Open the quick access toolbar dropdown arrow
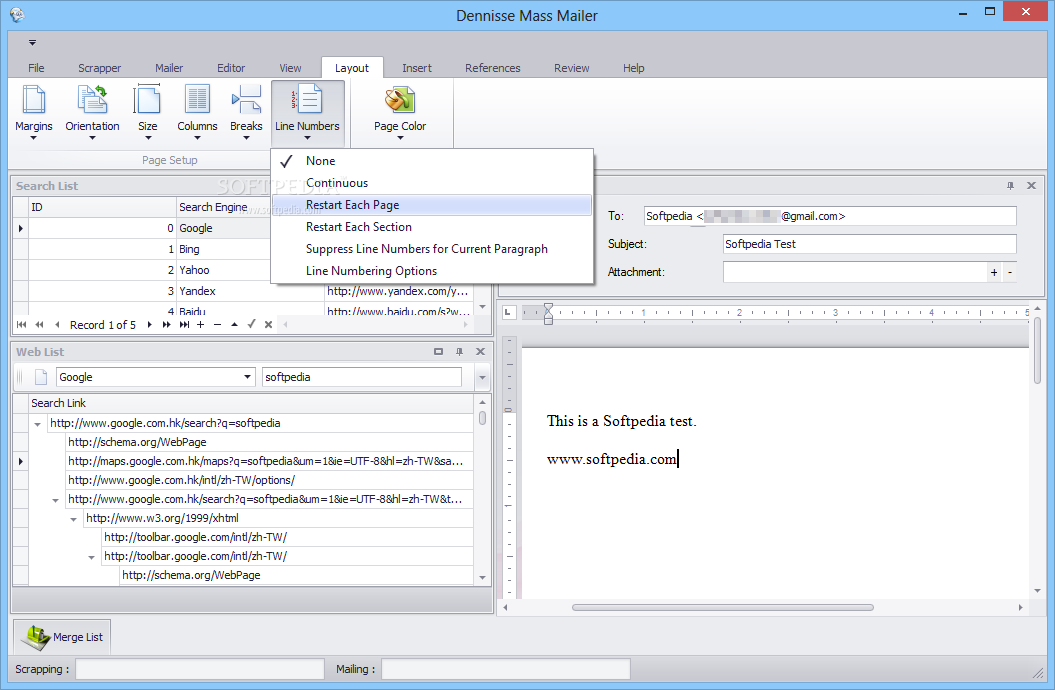Image resolution: width=1055 pixels, height=690 pixels. click(x=32, y=42)
